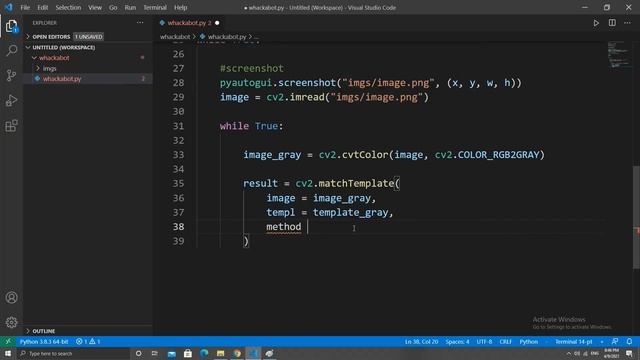Viewport: 640px width, 360px height.
Task: Open Microsoft Store on taskbar
Action: (x=188, y=353)
